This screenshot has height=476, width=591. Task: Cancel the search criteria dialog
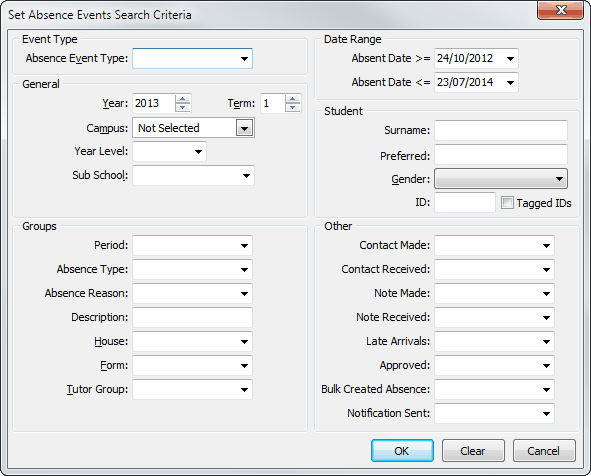(544, 451)
